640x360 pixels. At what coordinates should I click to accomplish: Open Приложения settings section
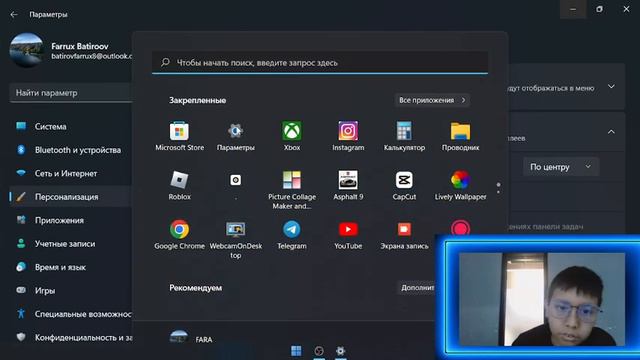pyautogui.click(x=70, y=220)
